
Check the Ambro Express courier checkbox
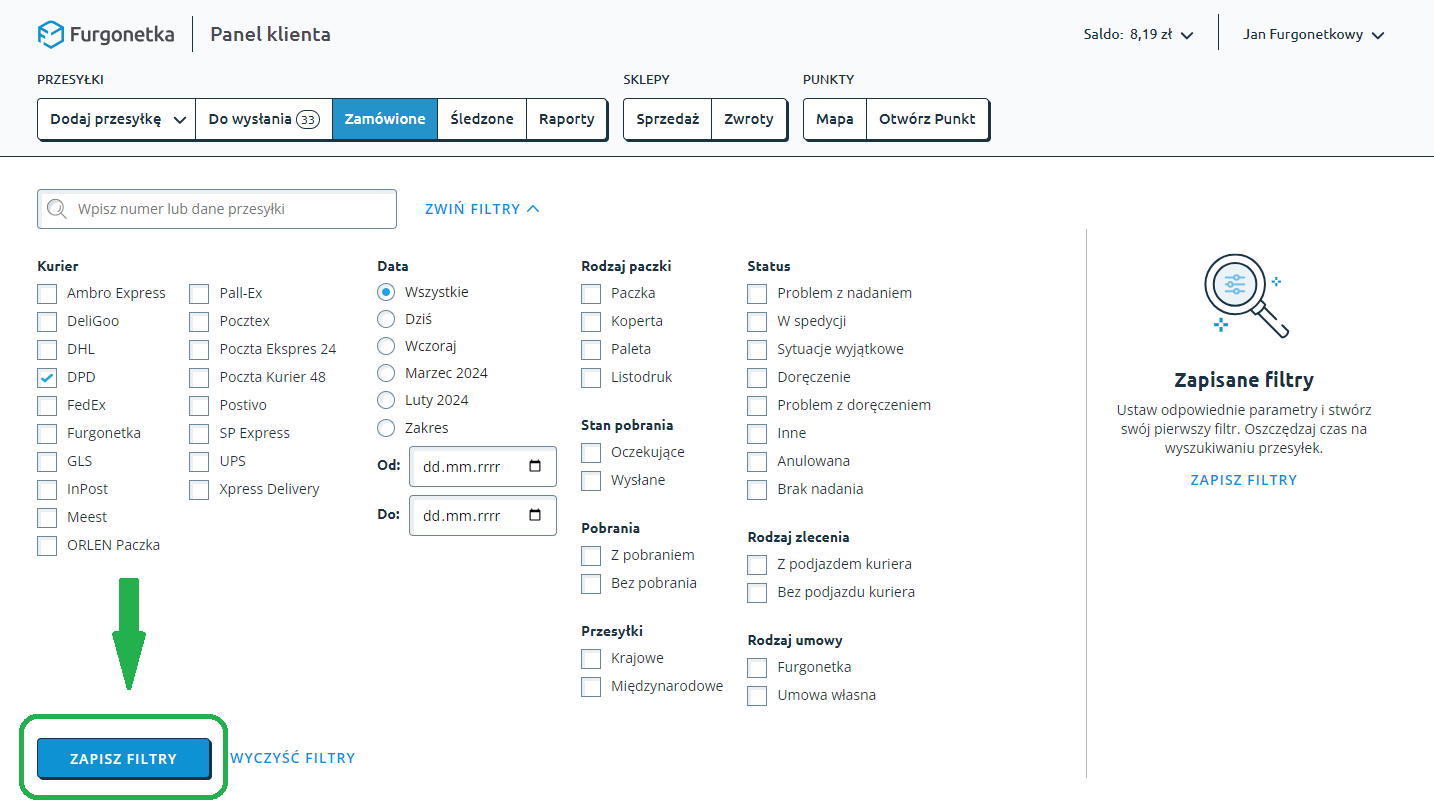pos(47,293)
